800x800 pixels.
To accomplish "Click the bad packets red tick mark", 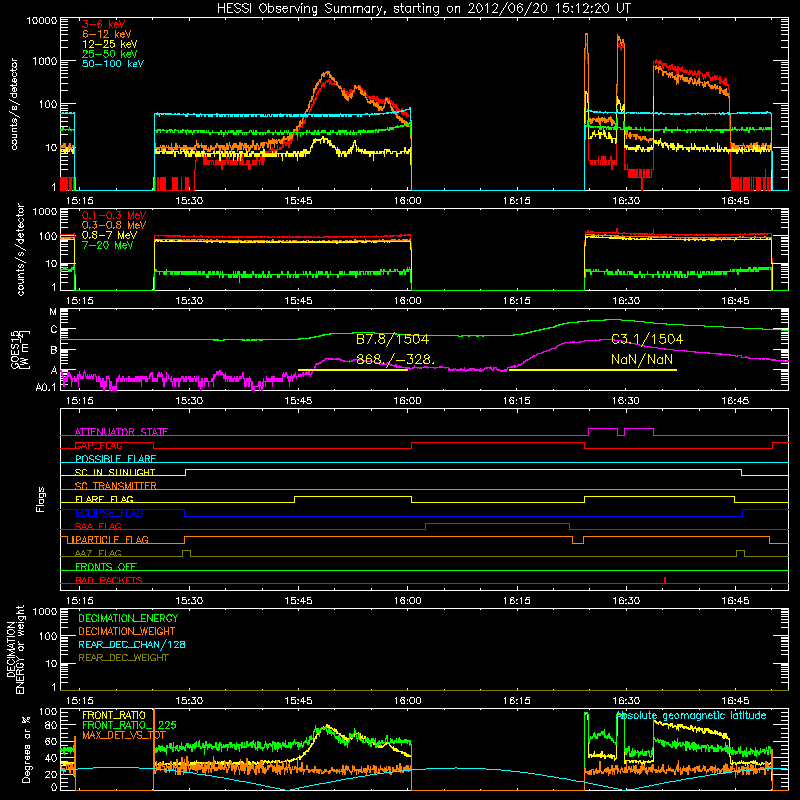I will click(665, 580).
